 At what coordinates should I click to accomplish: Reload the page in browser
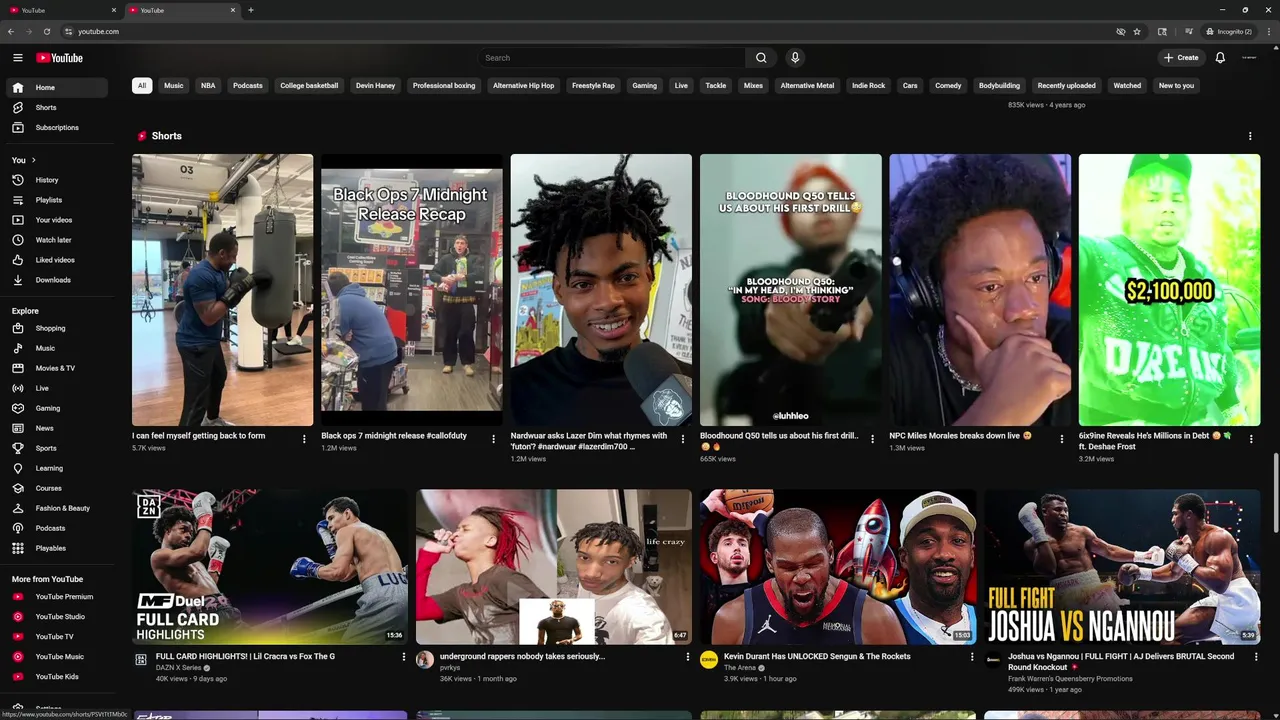[x=46, y=31]
